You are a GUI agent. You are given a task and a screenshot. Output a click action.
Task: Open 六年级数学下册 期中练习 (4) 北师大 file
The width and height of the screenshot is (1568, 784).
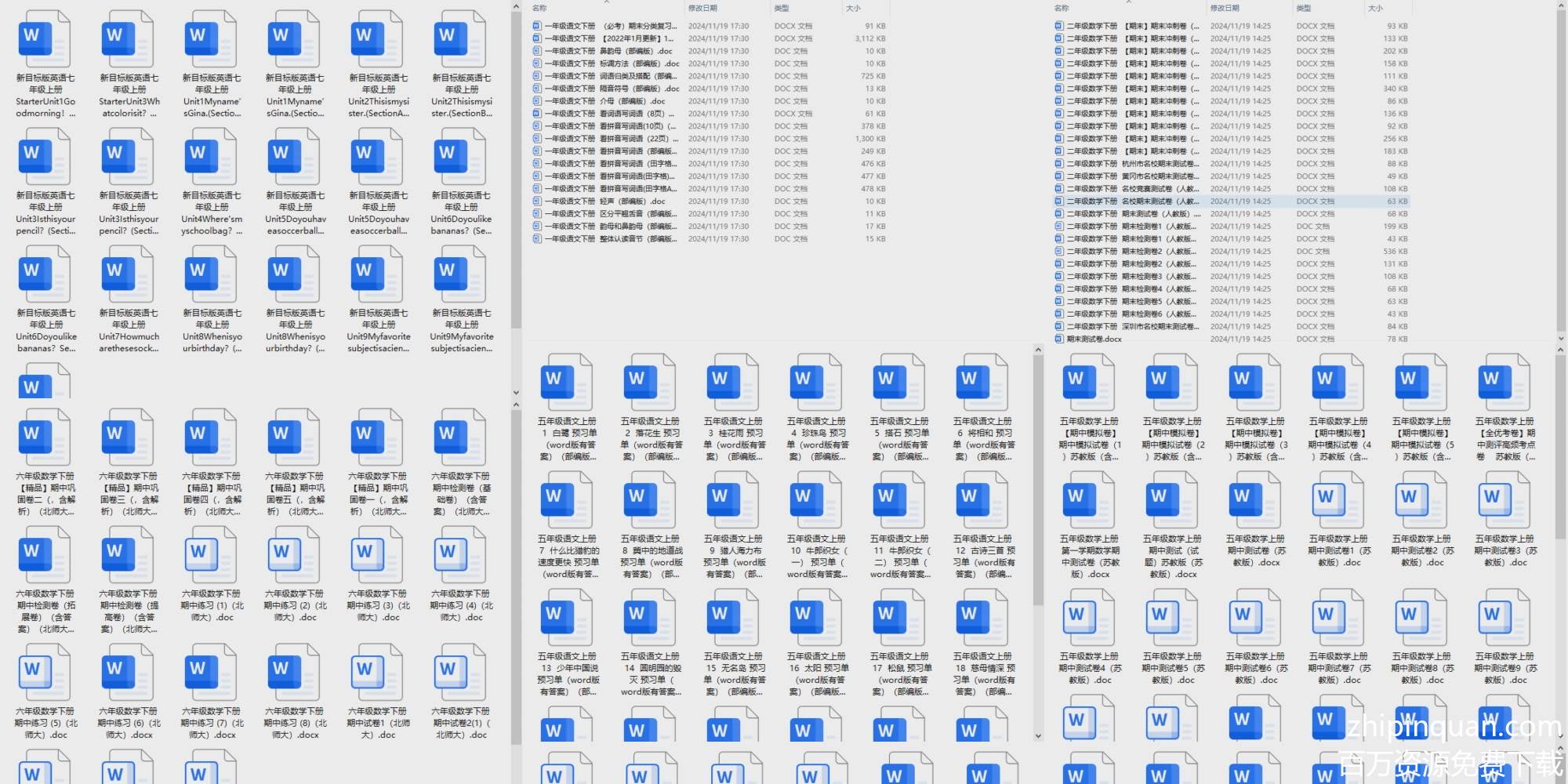[x=461, y=555]
